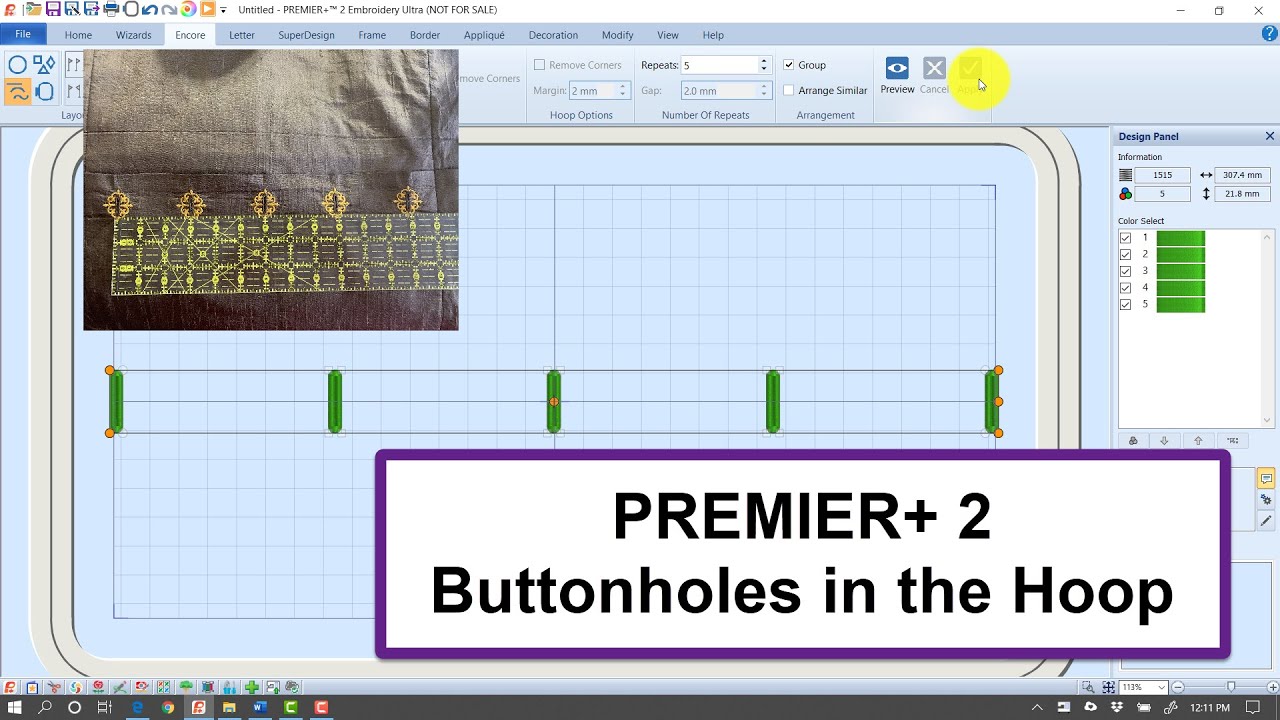Uncheck color 2 in Color Select
This screenshot has height=720, width=1280.
click(x=1126, y=255)
